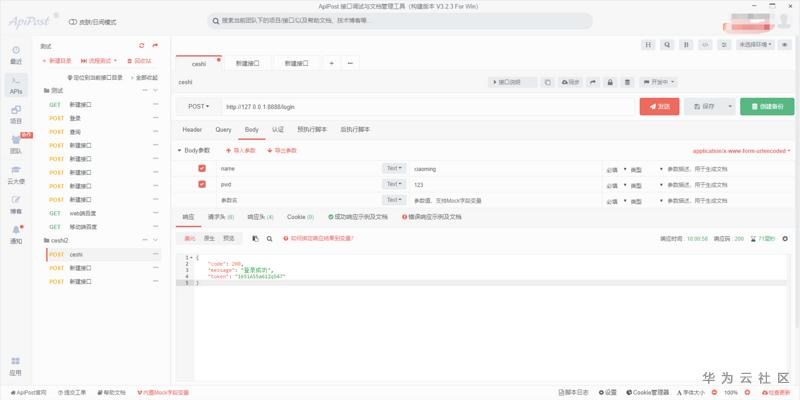Click the red 发送 (Send) button
The width and height of the screenshot is (800, 400).
[659, 107]
